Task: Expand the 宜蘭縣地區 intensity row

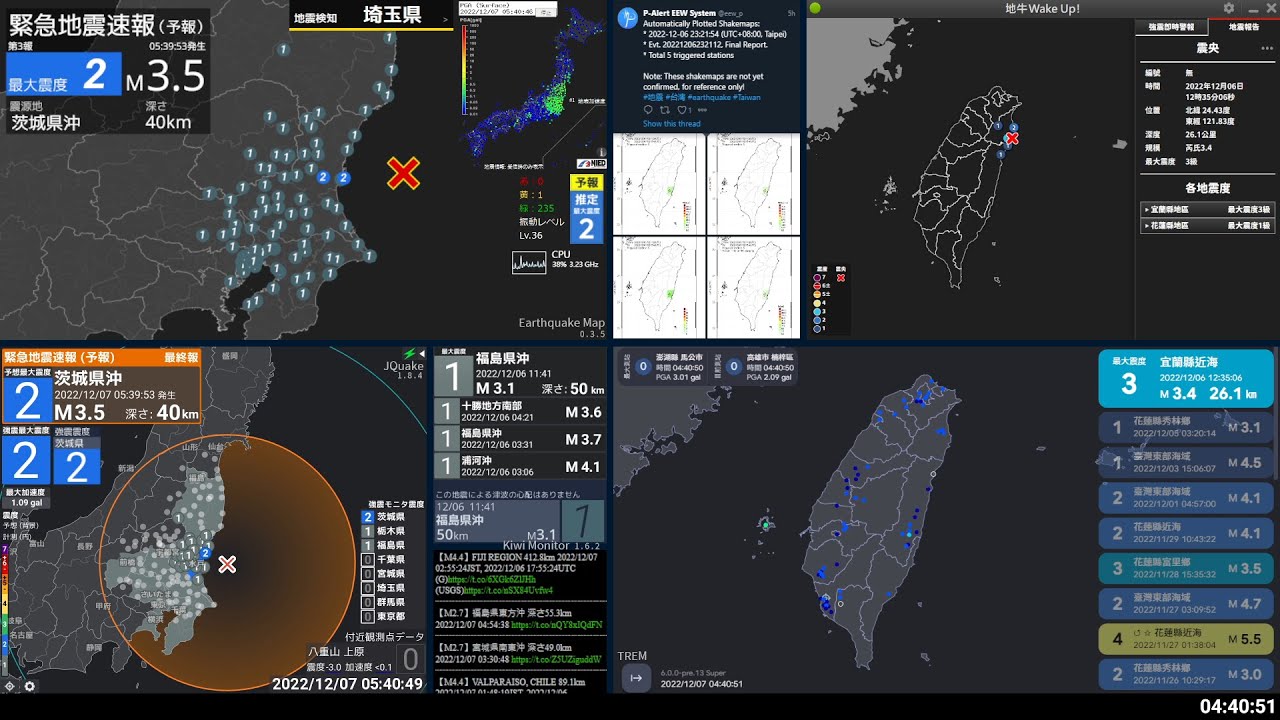Action: click(x=1207, y=210)
